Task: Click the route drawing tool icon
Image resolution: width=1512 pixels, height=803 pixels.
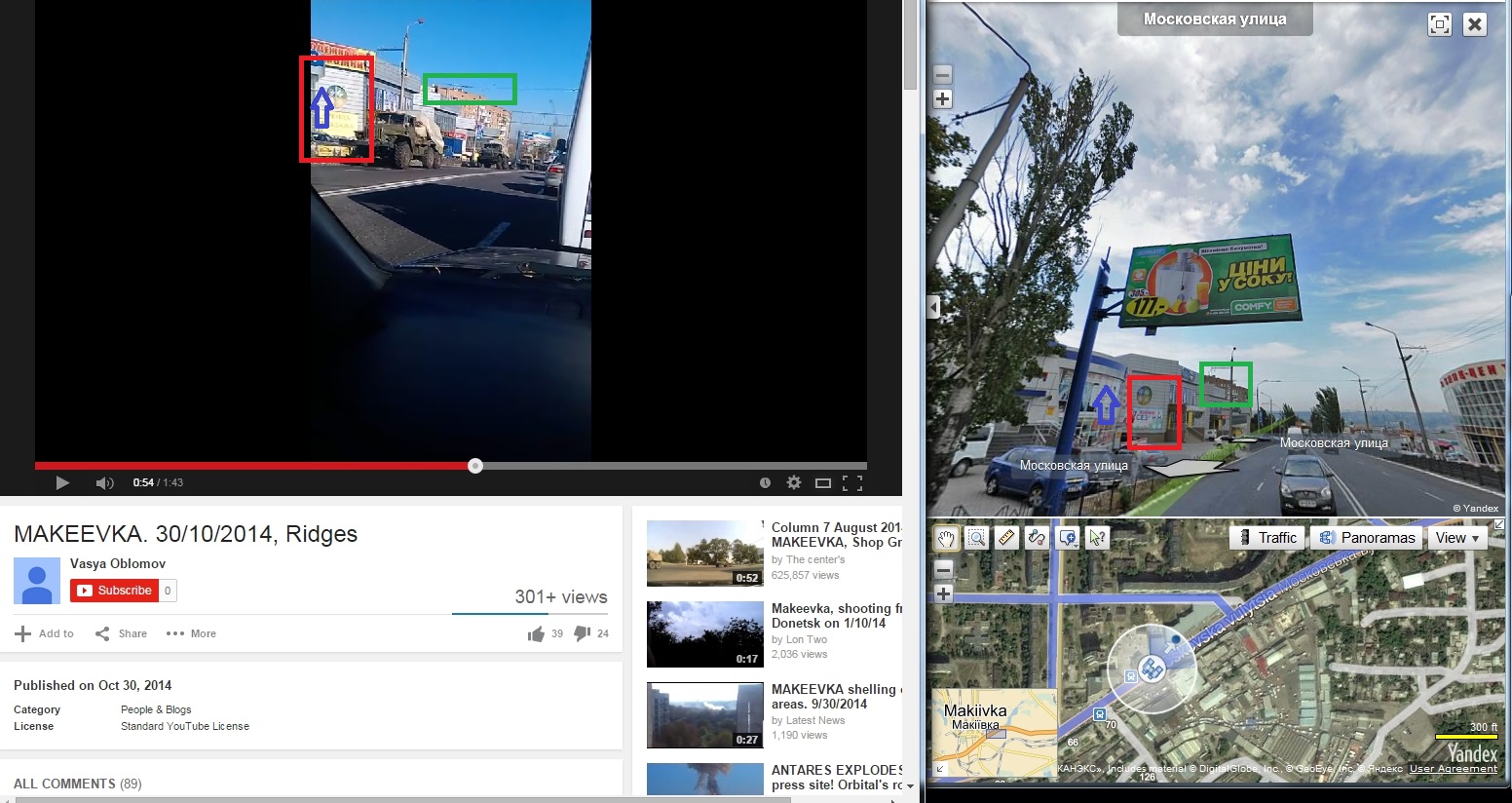Action: pos(1037,538)
